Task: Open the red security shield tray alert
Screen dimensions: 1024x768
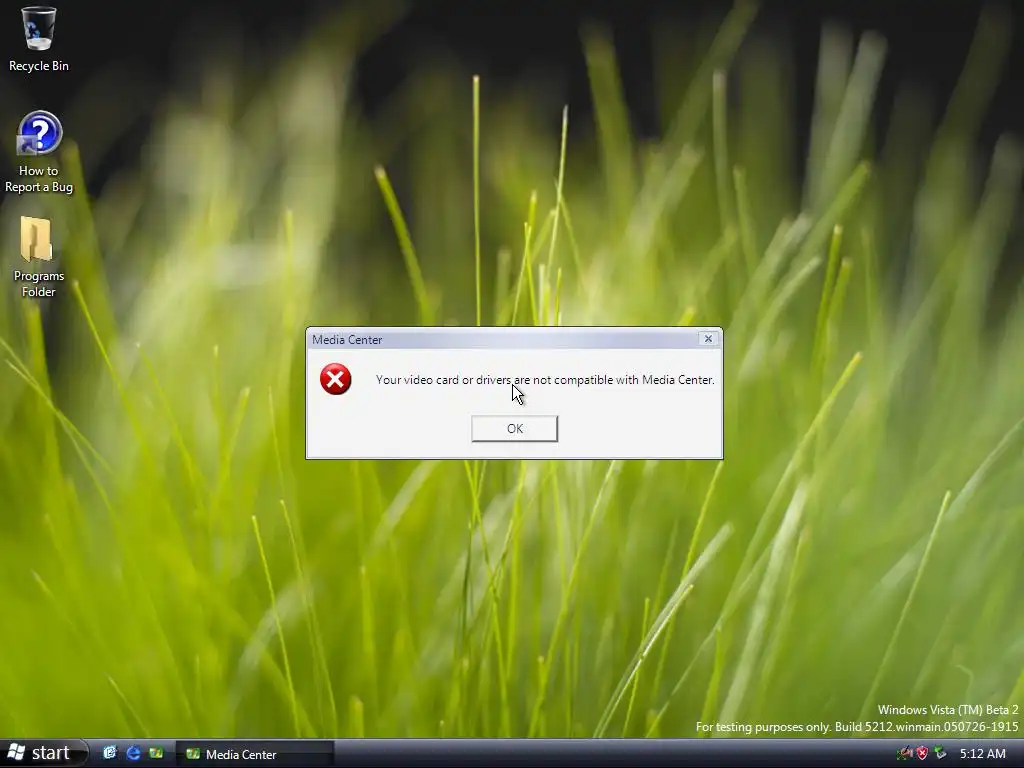Action: [x=922, y=754]
